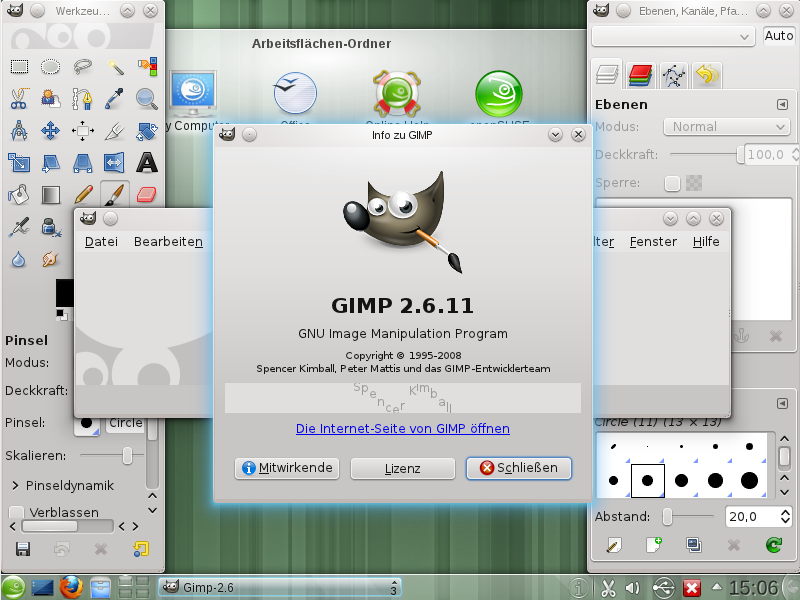Viewport: 800px width, 600px height.
Task: Select the Paths tool
Action: tap(83, 98)
